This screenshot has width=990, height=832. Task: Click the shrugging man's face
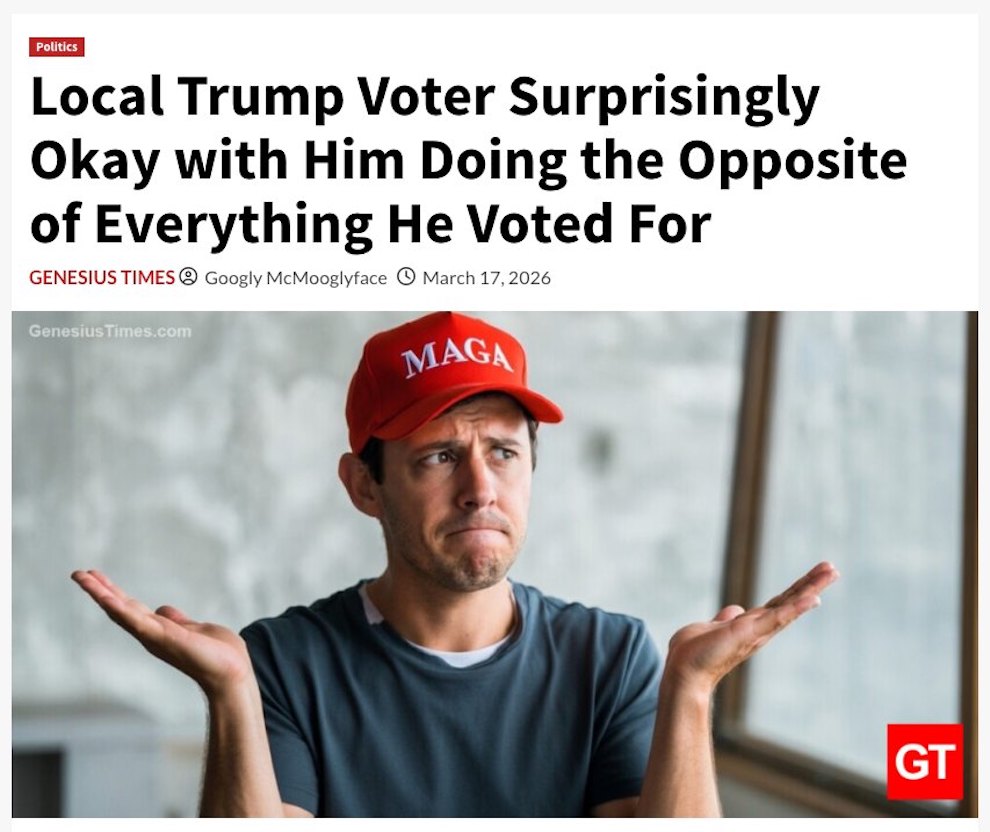tap(460, 500)
